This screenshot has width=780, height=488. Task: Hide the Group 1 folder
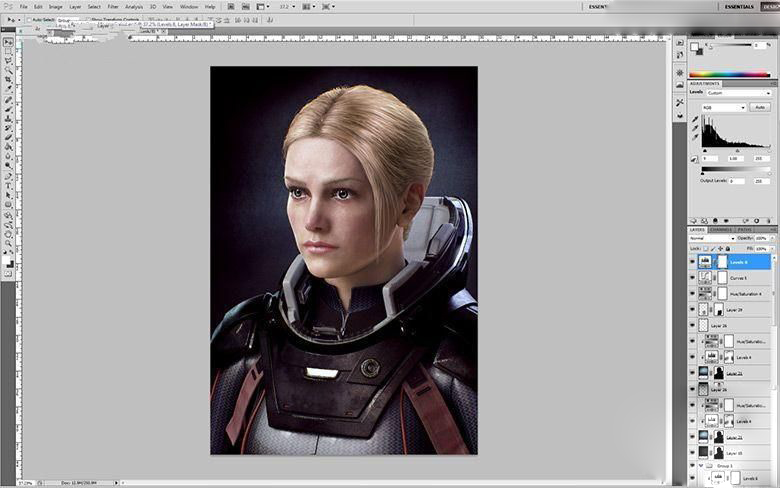692,466
